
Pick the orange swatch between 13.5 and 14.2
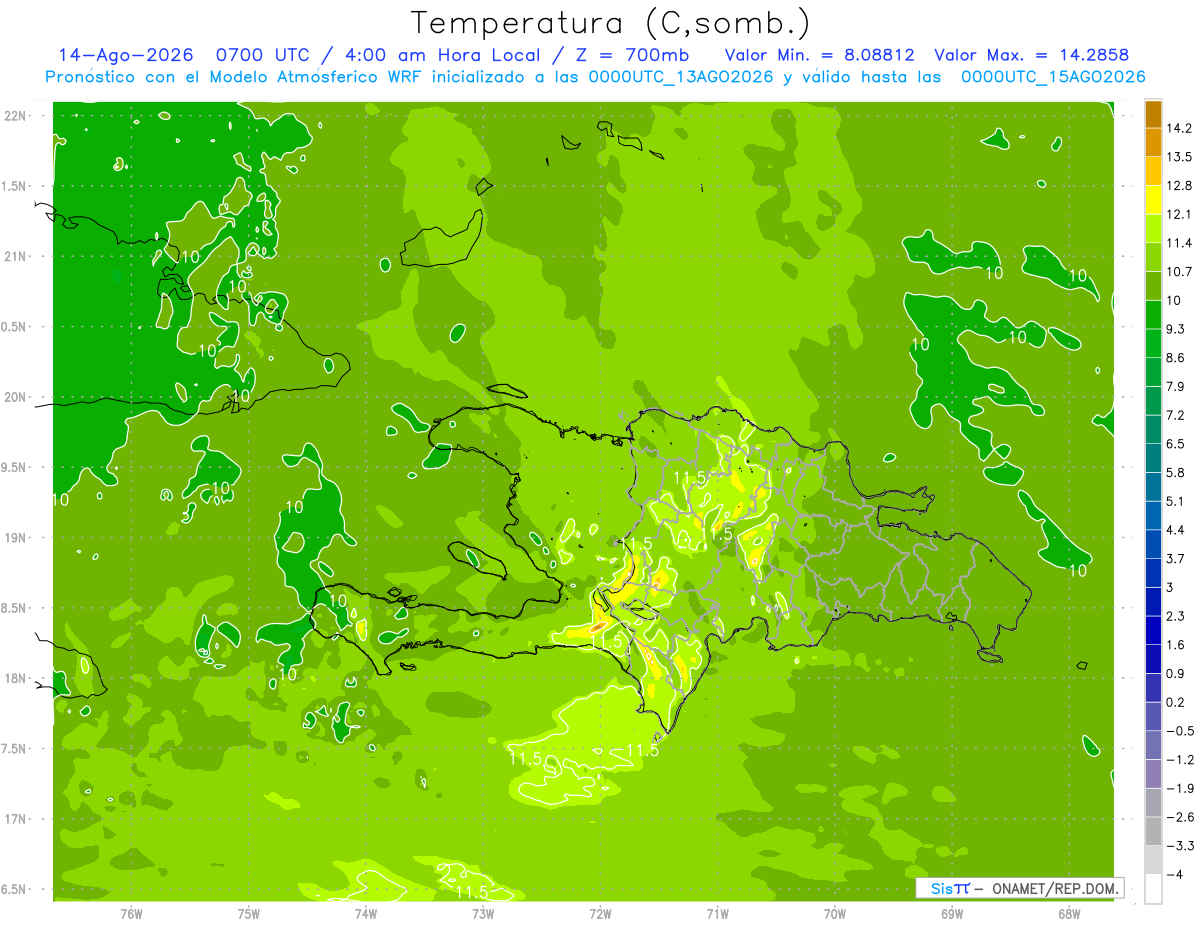coord(1153,142)
